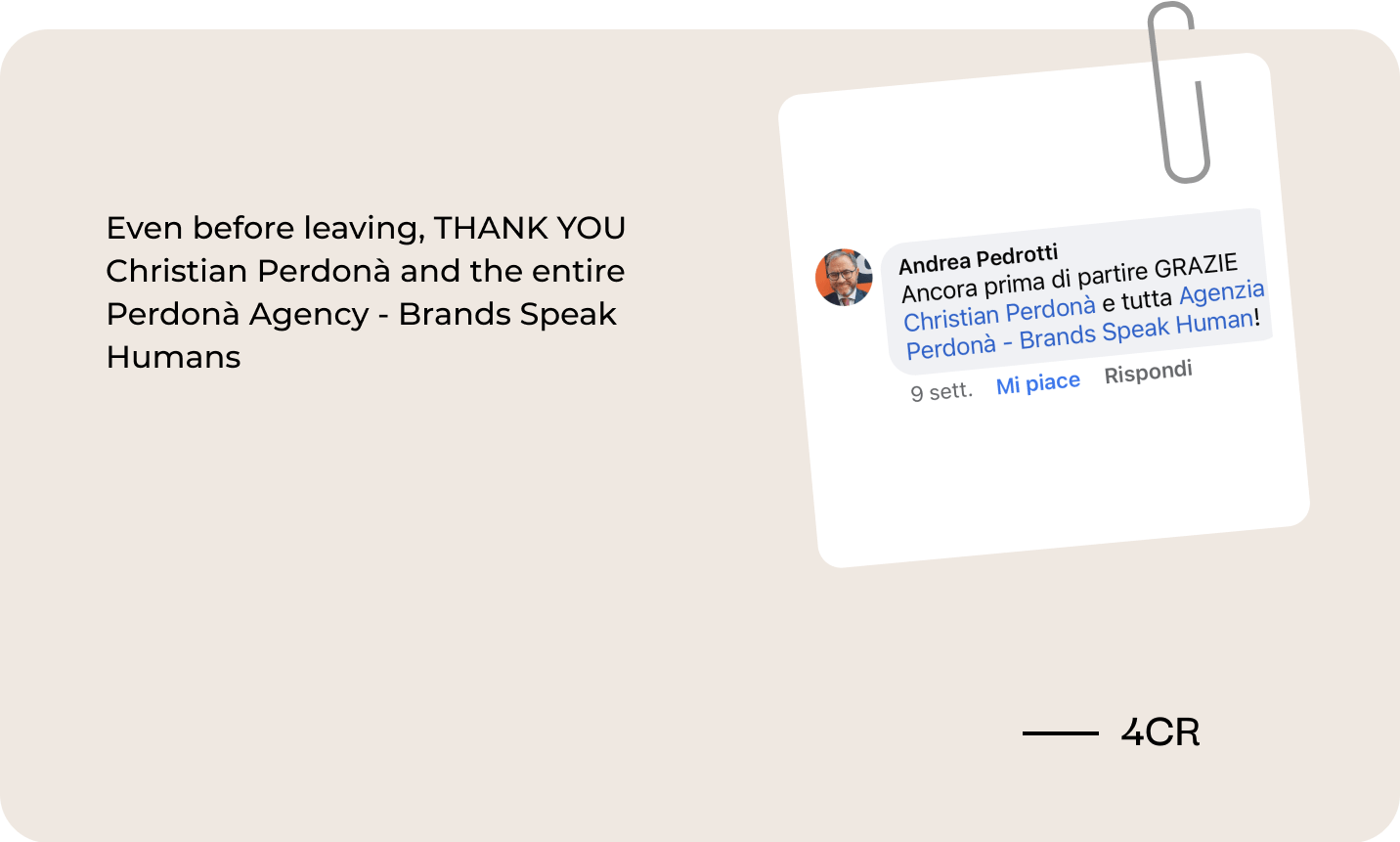Screen dimensions: 1400x842
Task: Click the Andrea Pedrotti author name
Action: (x=978, y=260)
